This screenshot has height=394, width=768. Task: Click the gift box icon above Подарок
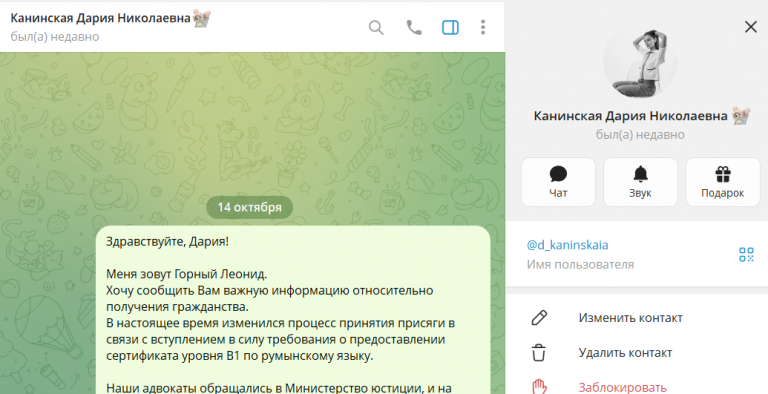click(723, 174)
